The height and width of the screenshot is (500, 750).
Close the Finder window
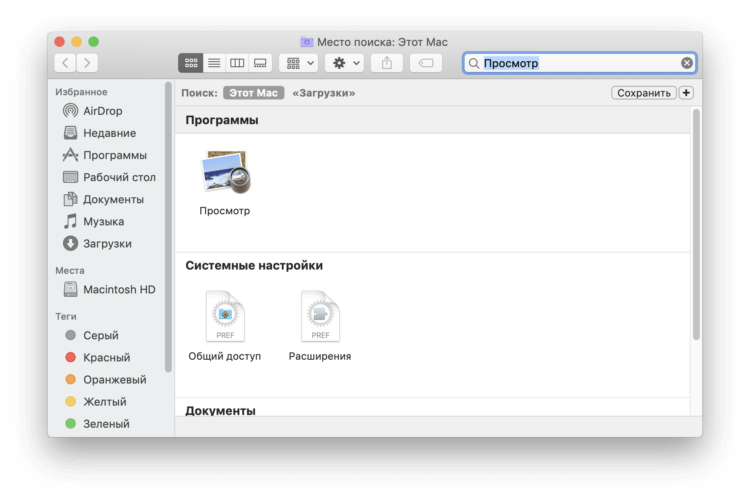pos(59,42)
